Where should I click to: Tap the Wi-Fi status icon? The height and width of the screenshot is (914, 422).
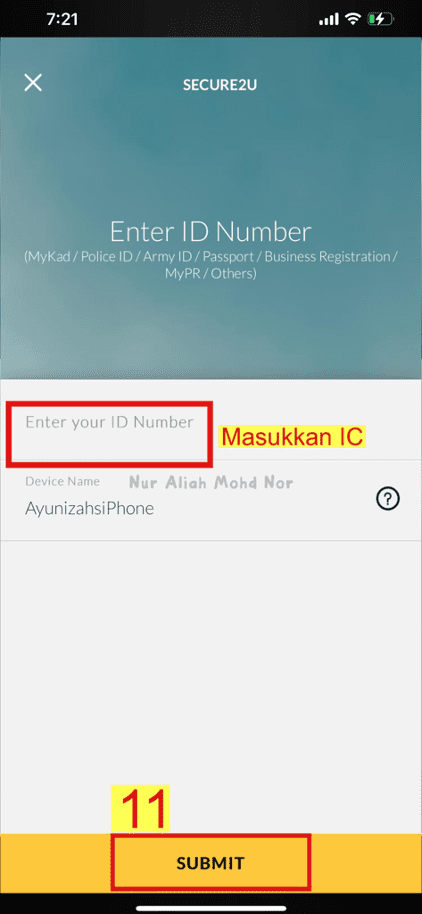353,19
